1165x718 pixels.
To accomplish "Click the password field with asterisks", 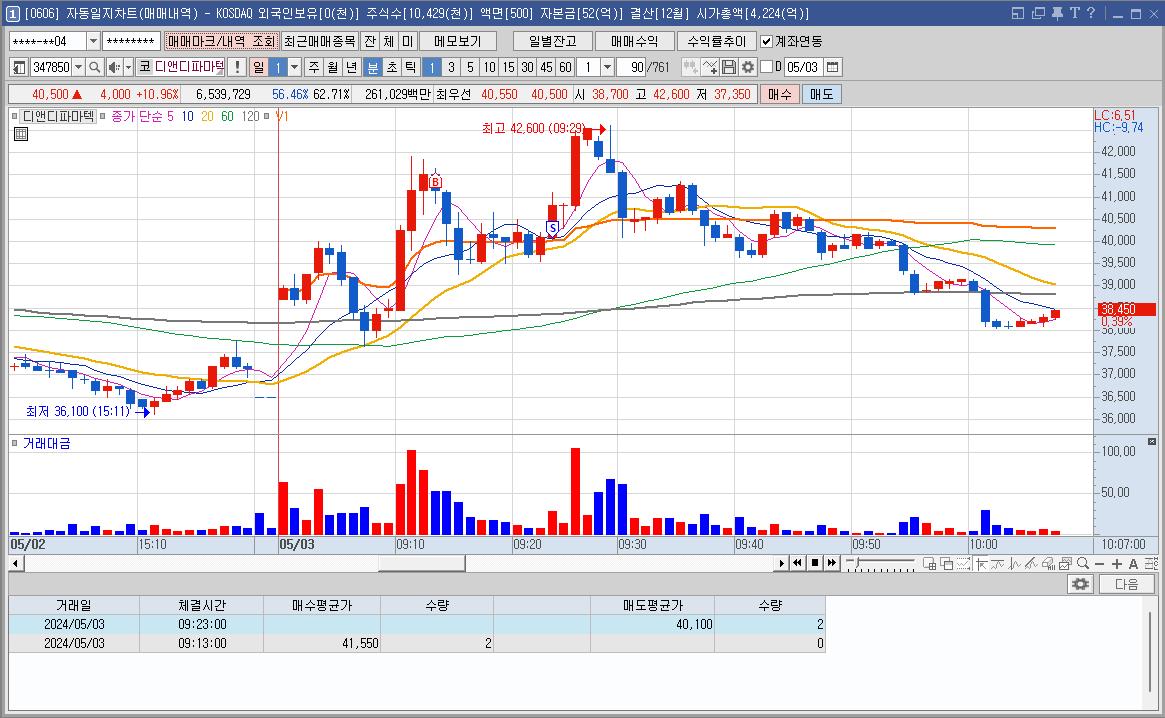I will [x=131, y=42].
